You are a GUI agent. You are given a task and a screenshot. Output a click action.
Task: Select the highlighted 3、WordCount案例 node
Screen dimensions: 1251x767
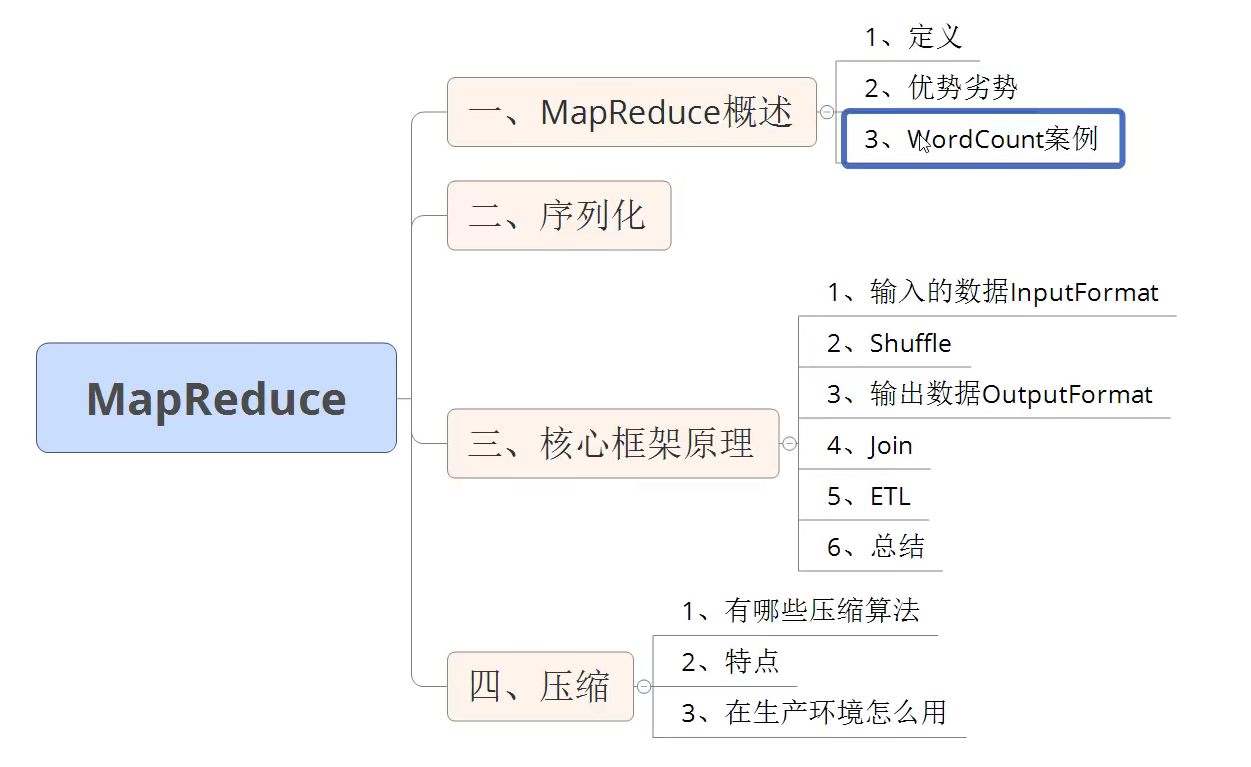pos(981,139)
